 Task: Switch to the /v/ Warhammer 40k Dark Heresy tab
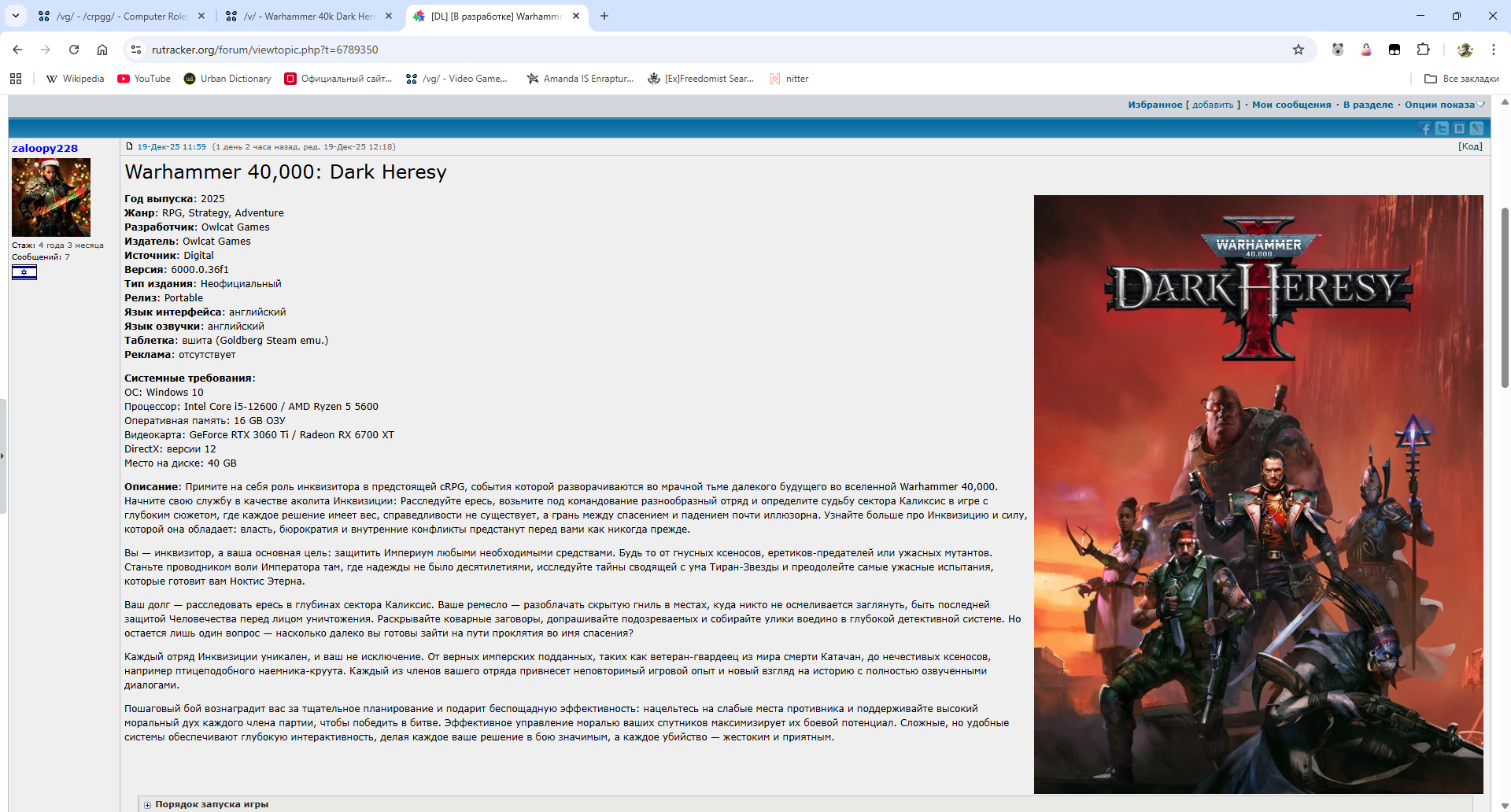coord(308,16)
